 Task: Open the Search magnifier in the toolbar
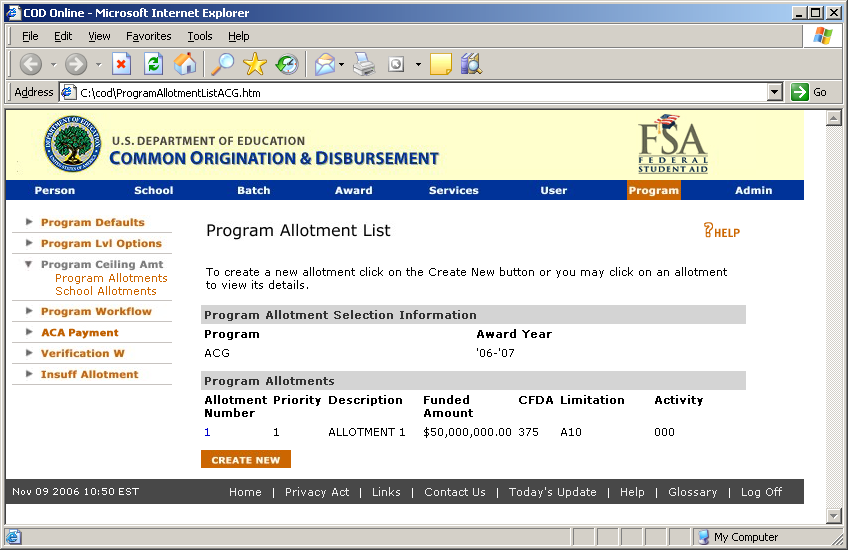[x=221, y=64]
